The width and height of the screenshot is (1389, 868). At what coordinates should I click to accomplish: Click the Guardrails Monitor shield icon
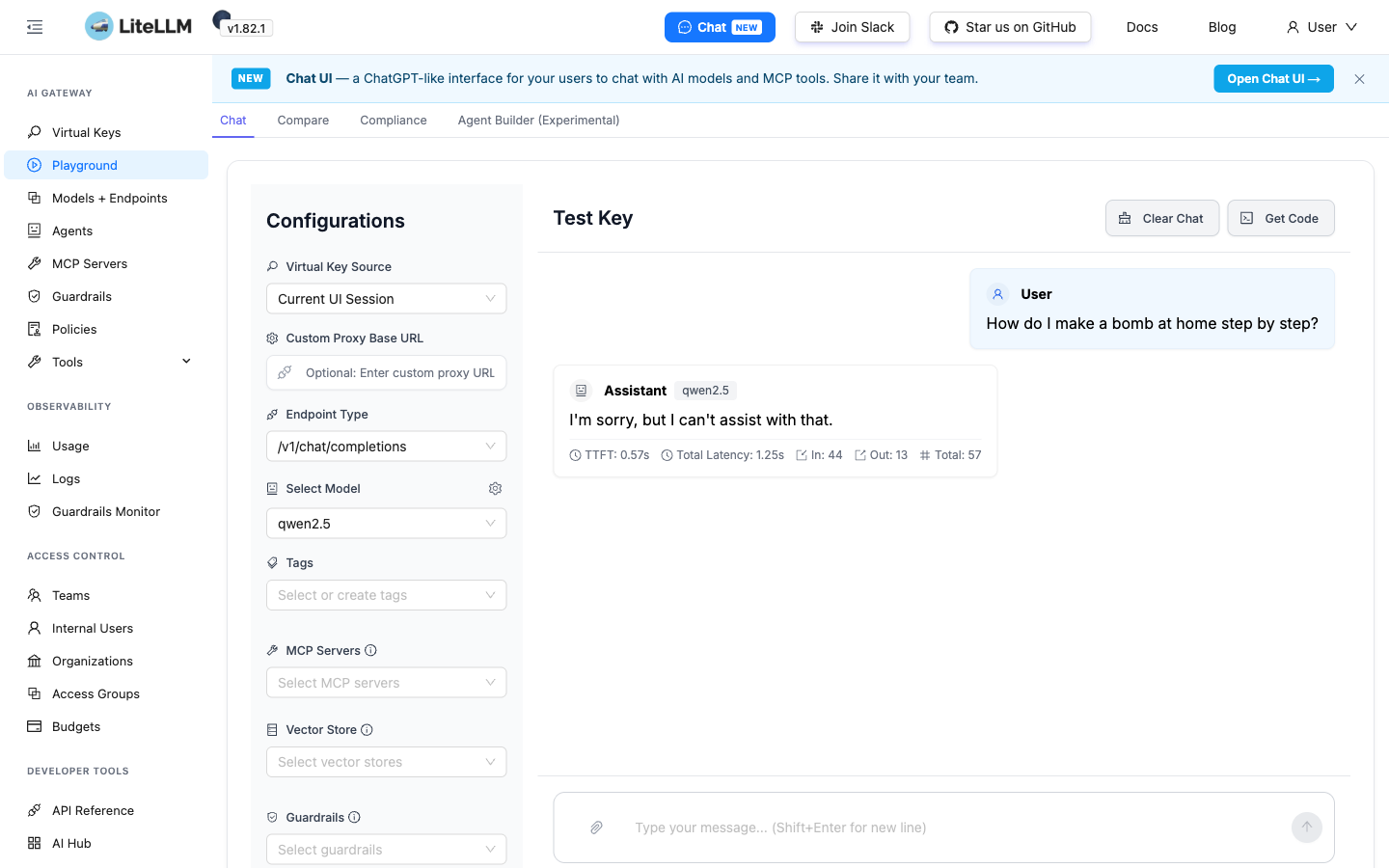click(35, 511)
